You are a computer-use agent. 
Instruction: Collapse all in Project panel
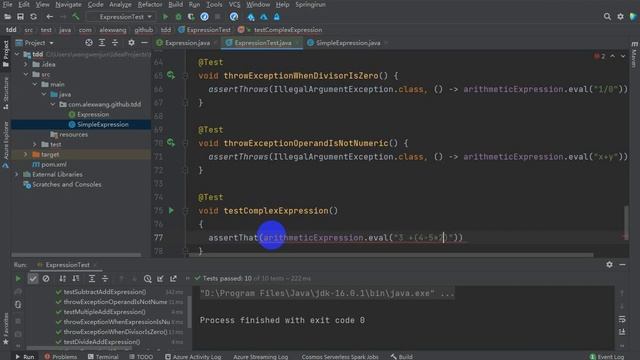pos(115,42)
